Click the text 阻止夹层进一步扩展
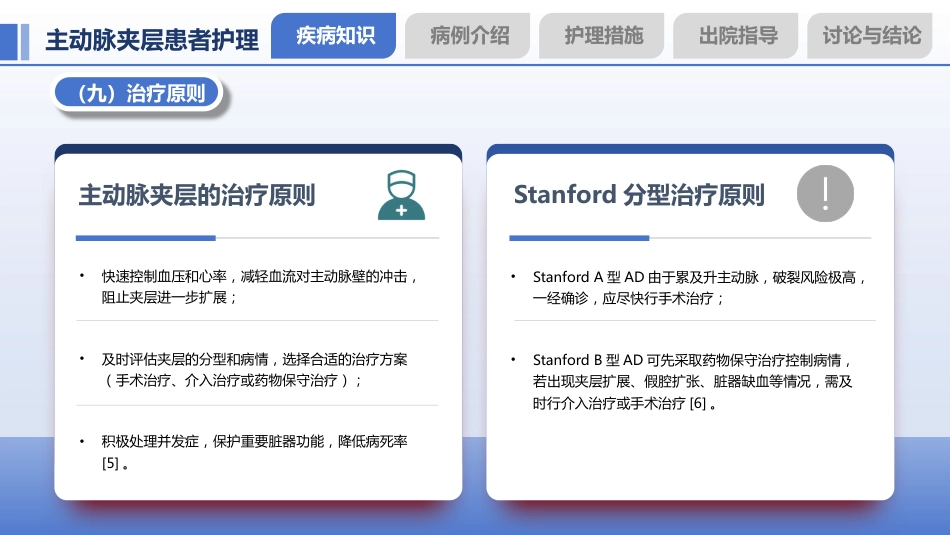This screenshot has height=535, width=950. click(x=164, y=297)
